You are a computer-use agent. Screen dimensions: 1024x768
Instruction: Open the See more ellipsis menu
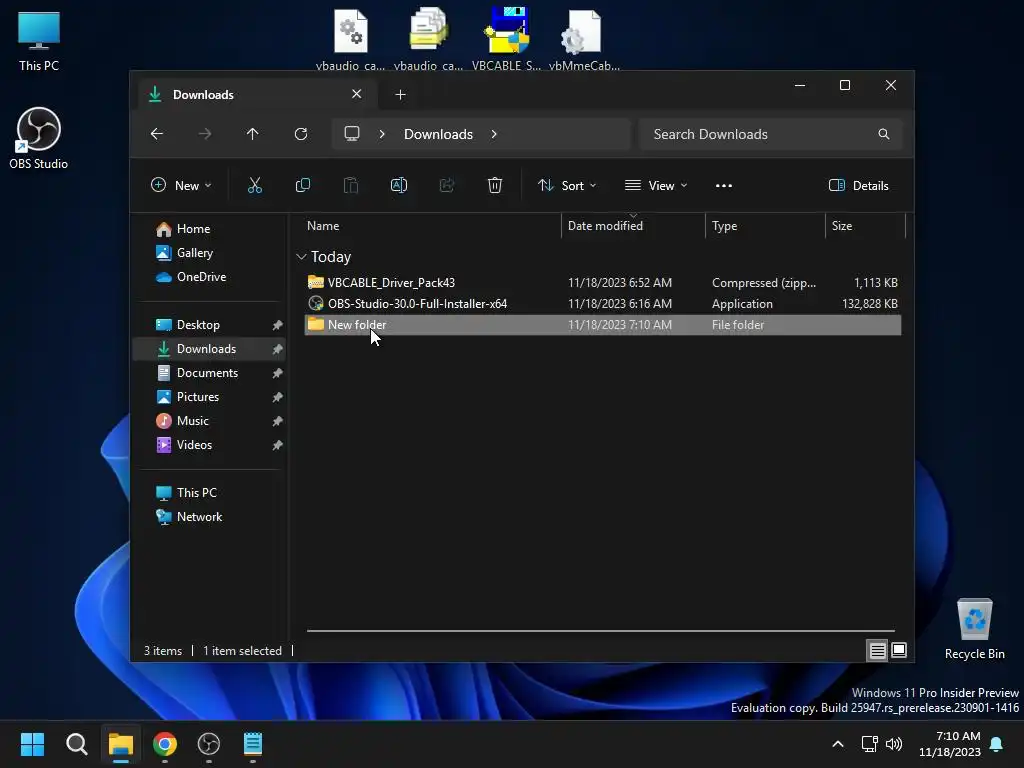tap(724, 185)
